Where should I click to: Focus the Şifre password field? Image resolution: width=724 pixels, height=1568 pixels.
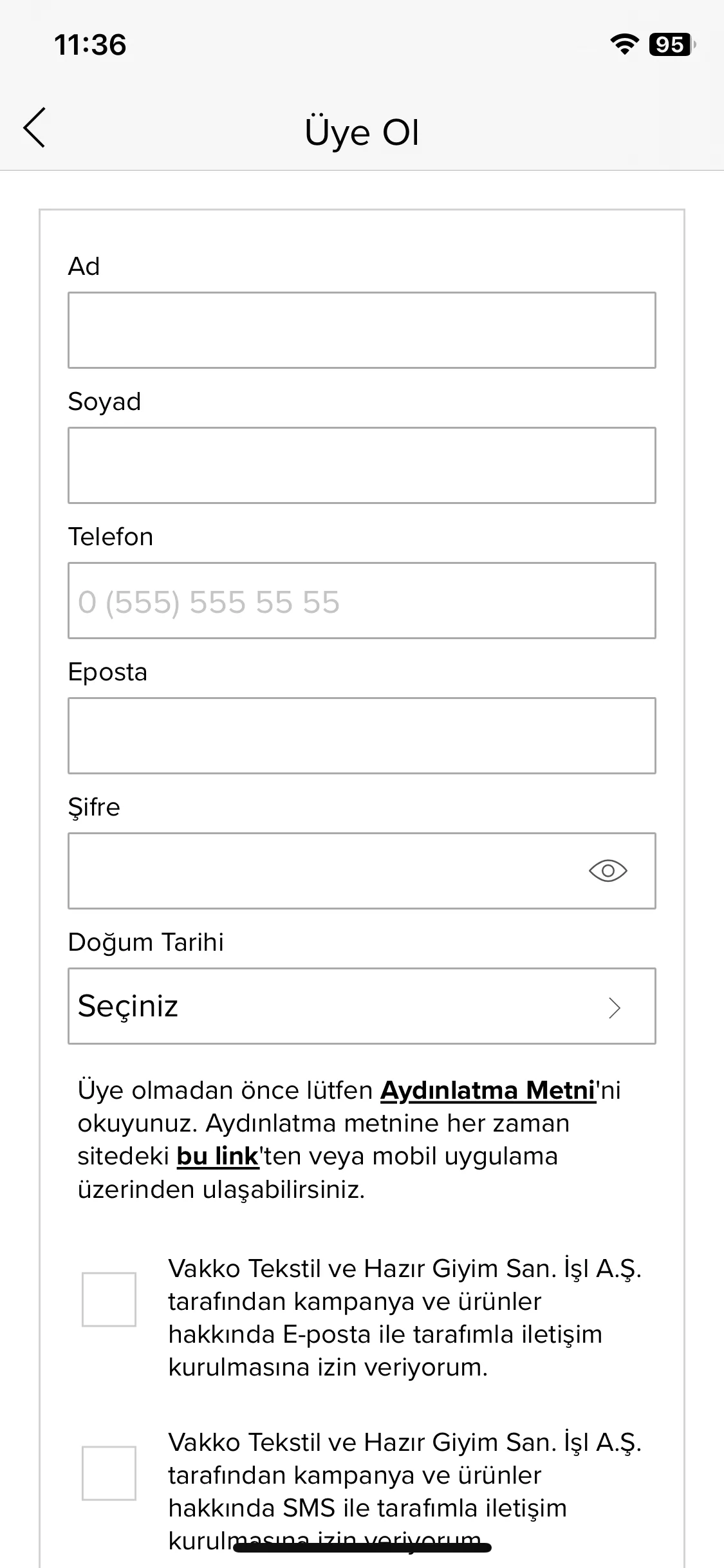pyautogui.click(x=362, y=871)
